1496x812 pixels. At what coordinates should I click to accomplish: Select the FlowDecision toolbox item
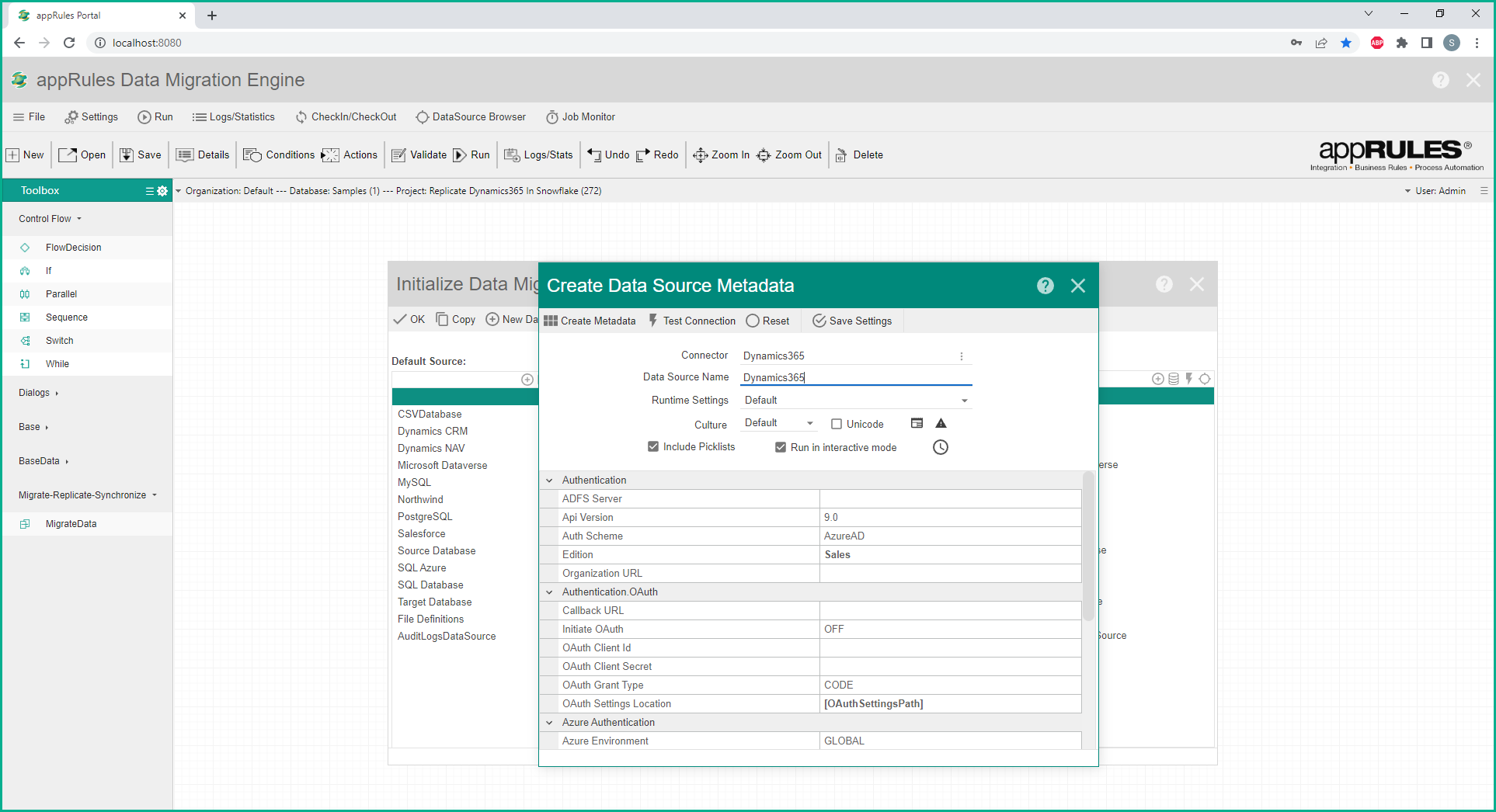87,248
